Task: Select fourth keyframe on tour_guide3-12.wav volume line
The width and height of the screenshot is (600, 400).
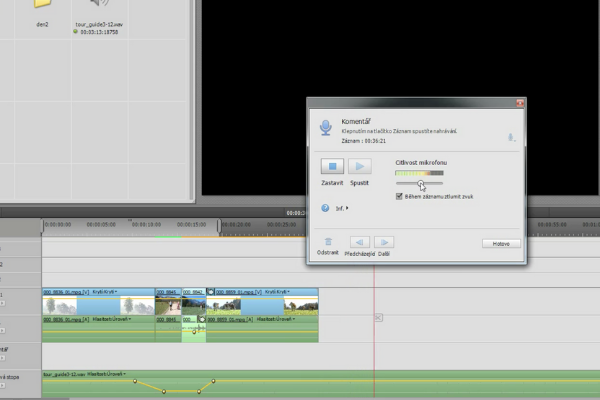Action: click(x=213, y=381)
